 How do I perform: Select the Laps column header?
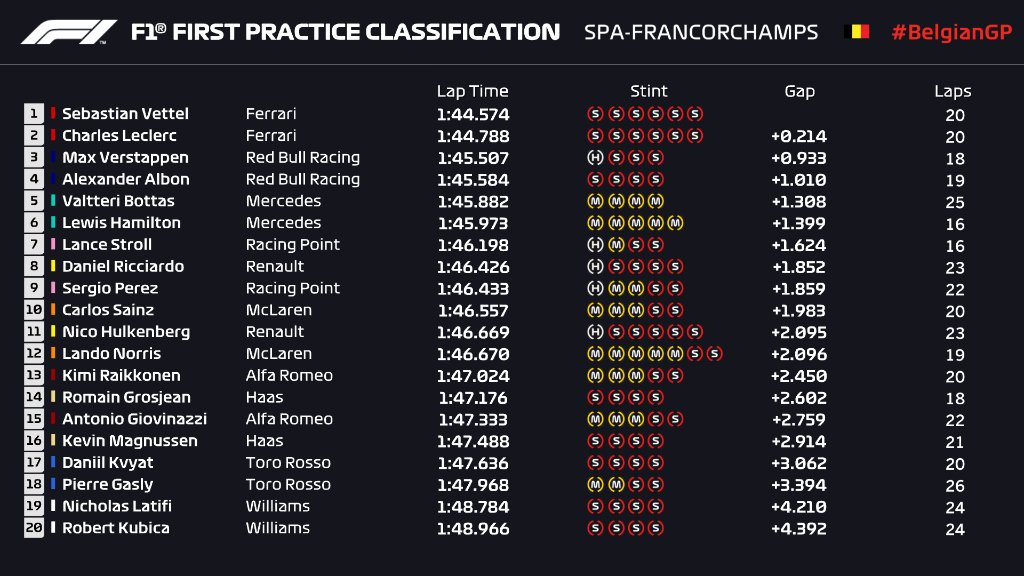(953, 91)
